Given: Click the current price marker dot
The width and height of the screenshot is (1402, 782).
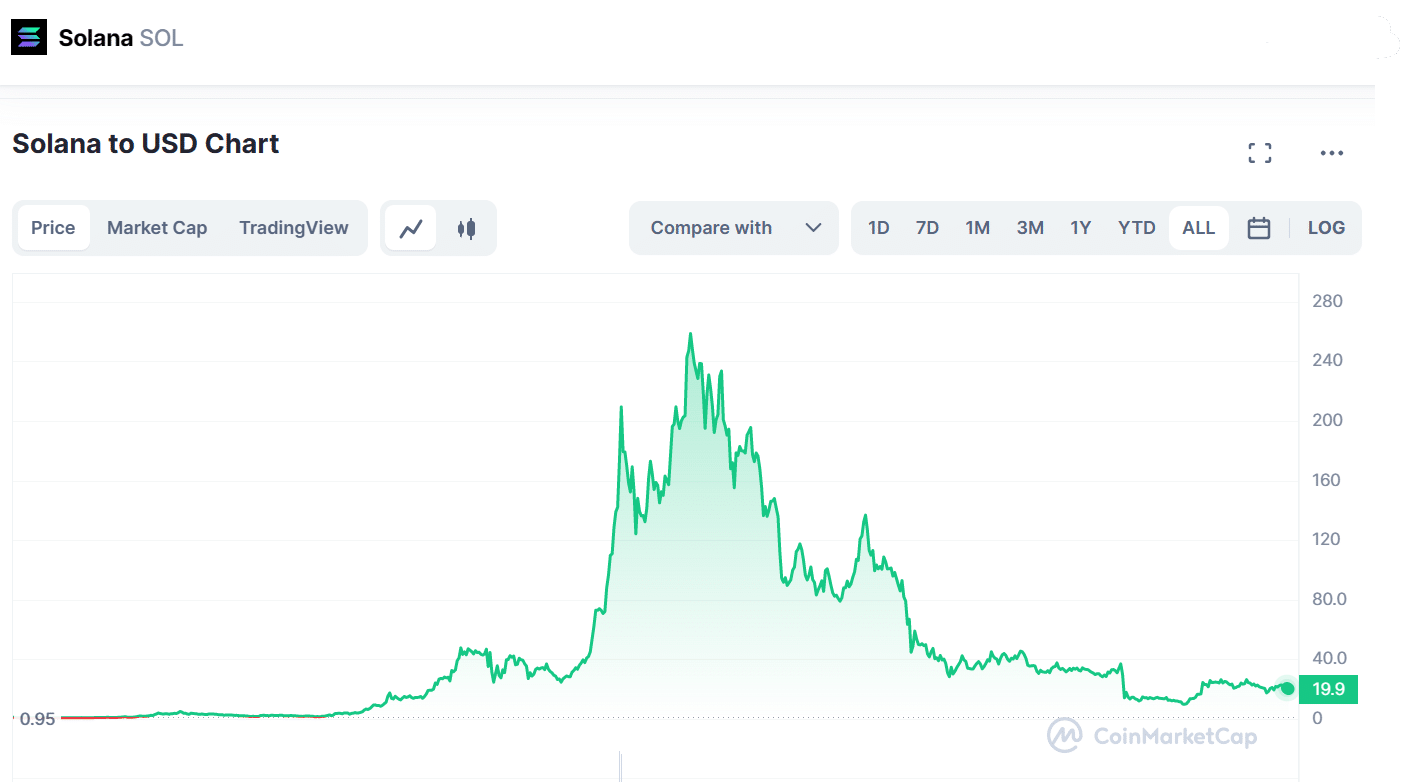Looking at the screenshot, I should pos(1287,688).
